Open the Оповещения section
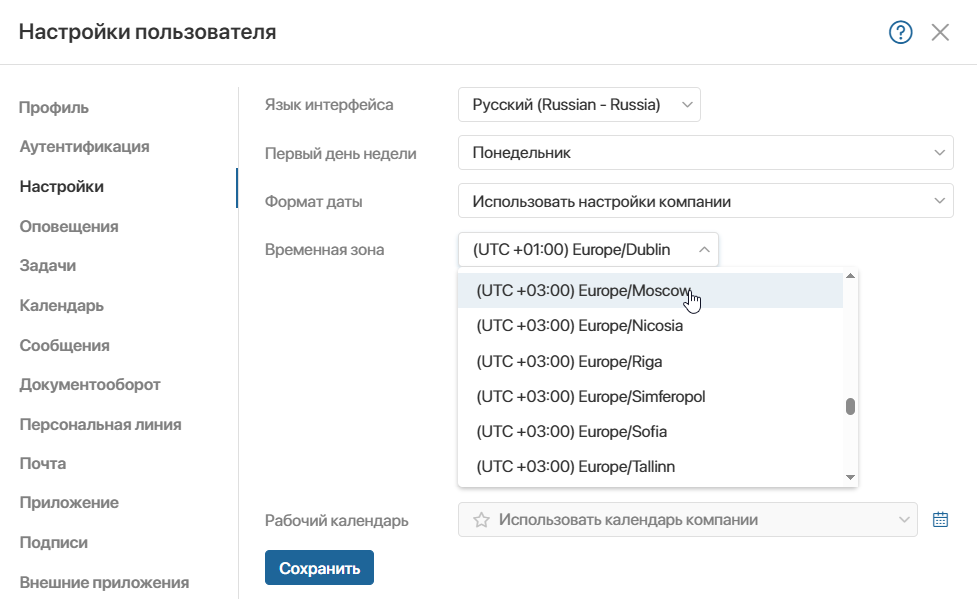Viewport: 977px width, 599px height. pyautogui.click(x=69, y=226)
